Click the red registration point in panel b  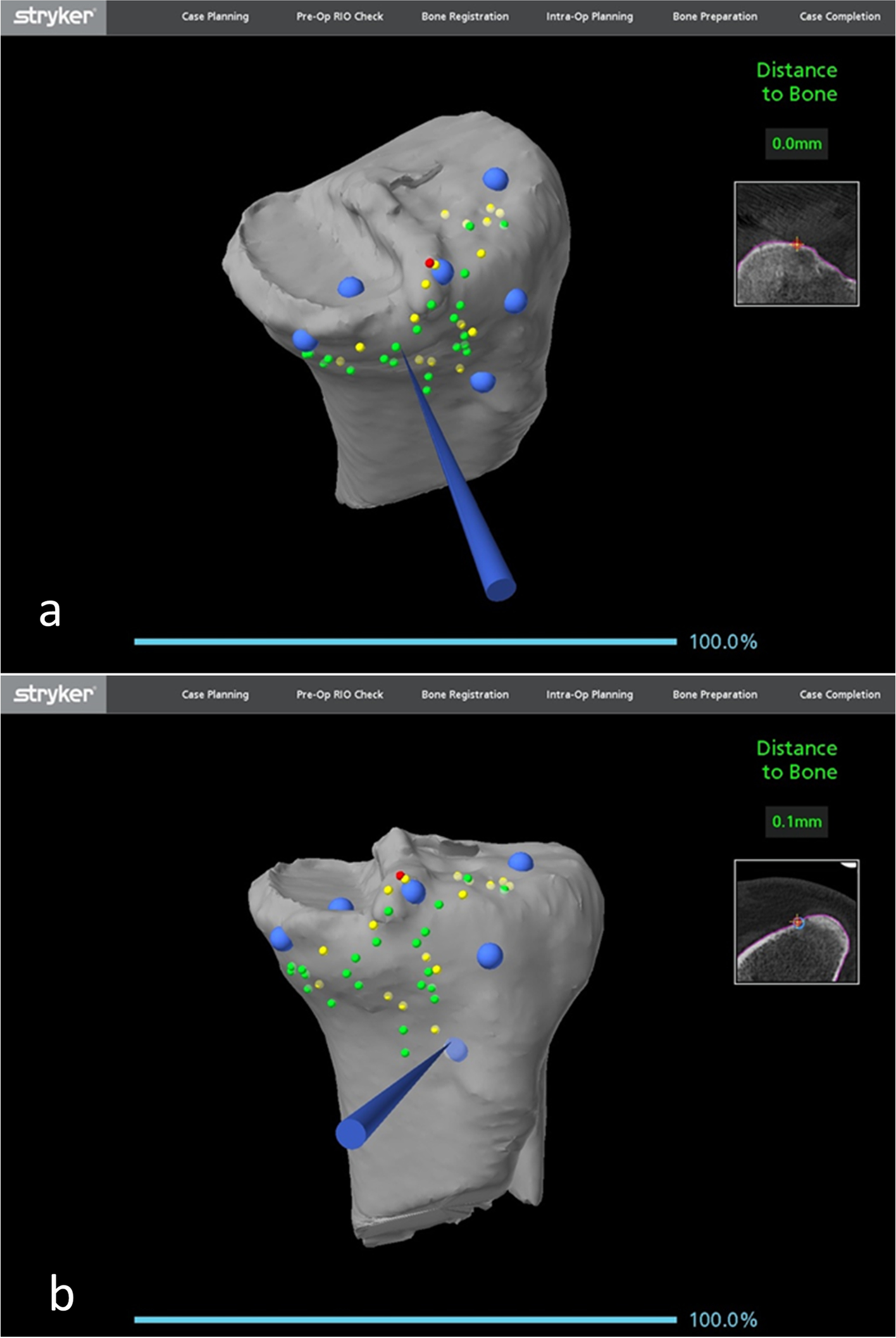pos(400,875)
